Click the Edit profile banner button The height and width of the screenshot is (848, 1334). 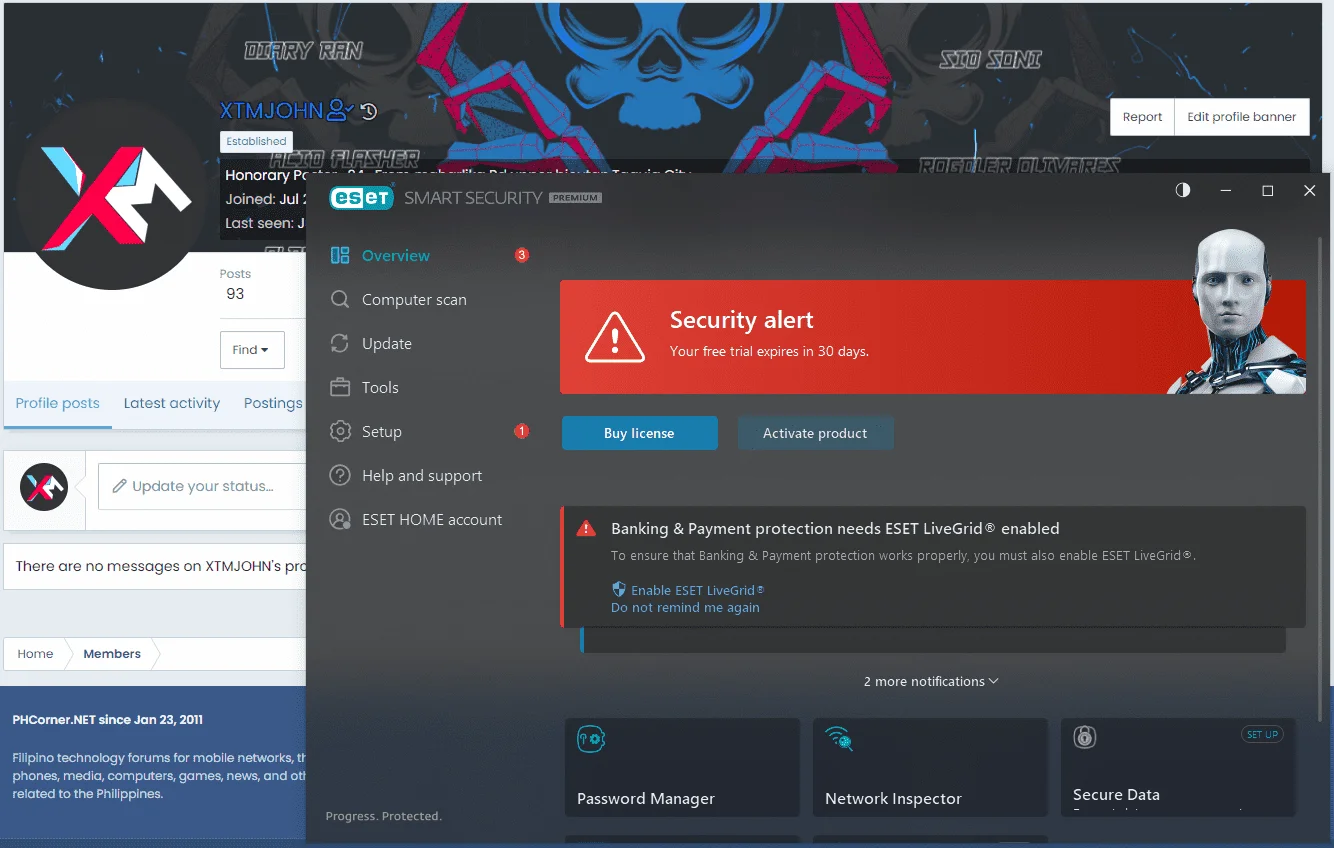pos(1241,117)
